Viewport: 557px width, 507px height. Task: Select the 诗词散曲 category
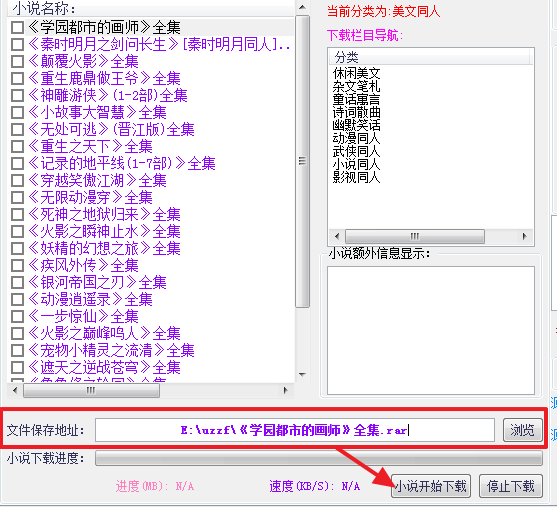(356, 112)
